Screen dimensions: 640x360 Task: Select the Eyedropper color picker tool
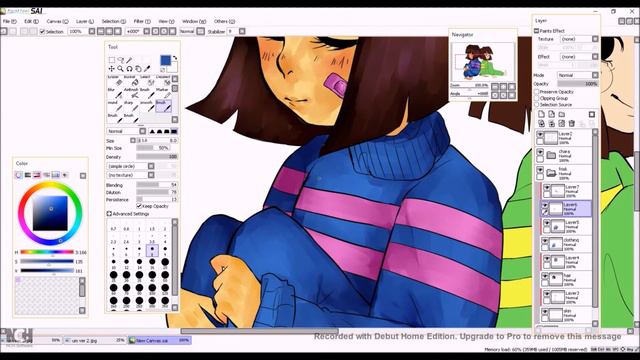[x=147, y=69]
